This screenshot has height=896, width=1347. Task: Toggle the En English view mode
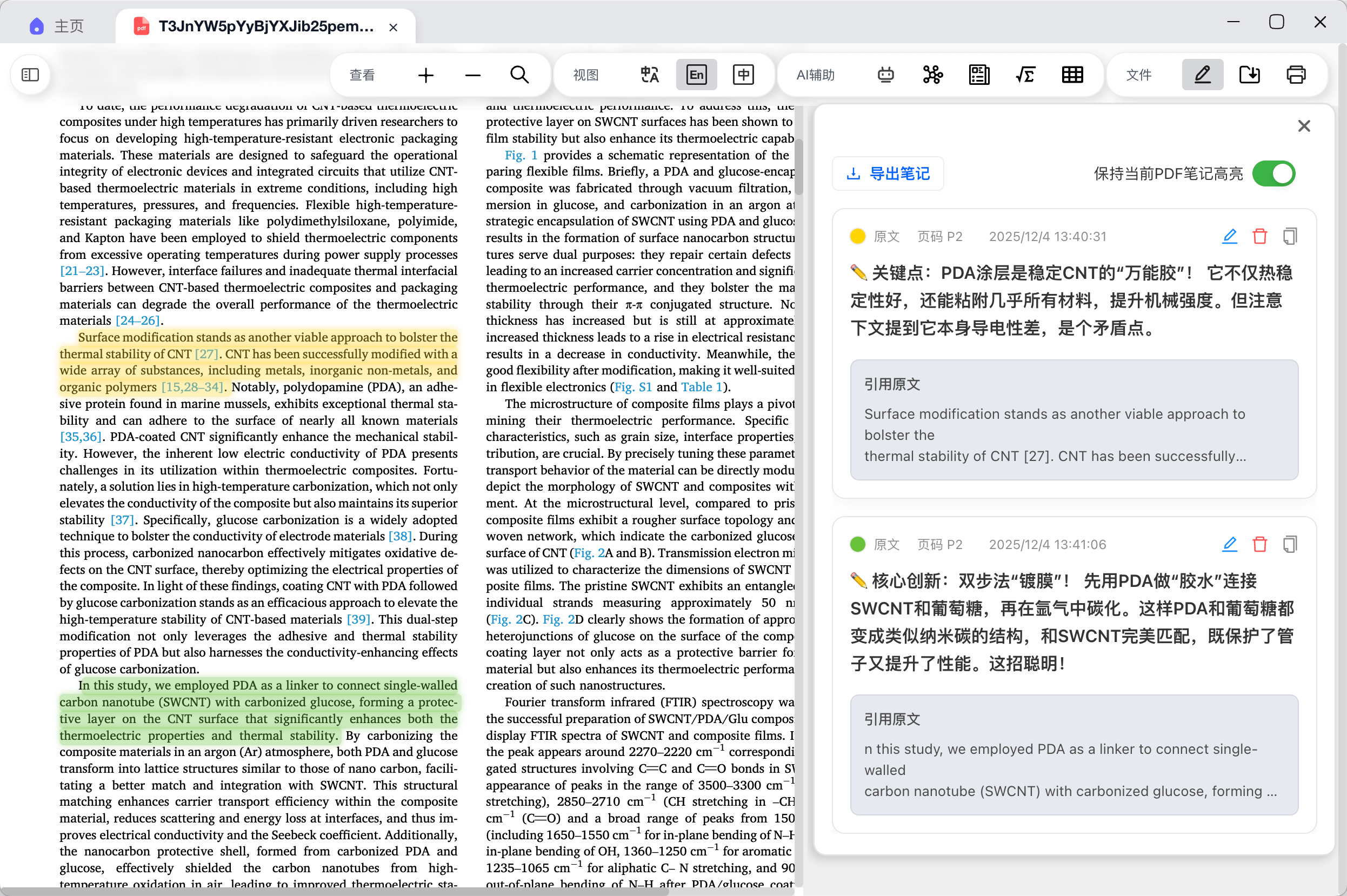(x=696, y=75)
